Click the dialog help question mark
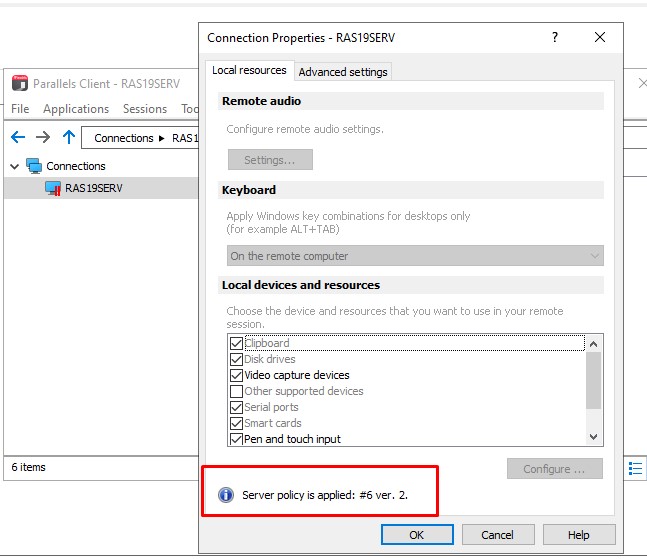647x559 pixels. point(555,38)
